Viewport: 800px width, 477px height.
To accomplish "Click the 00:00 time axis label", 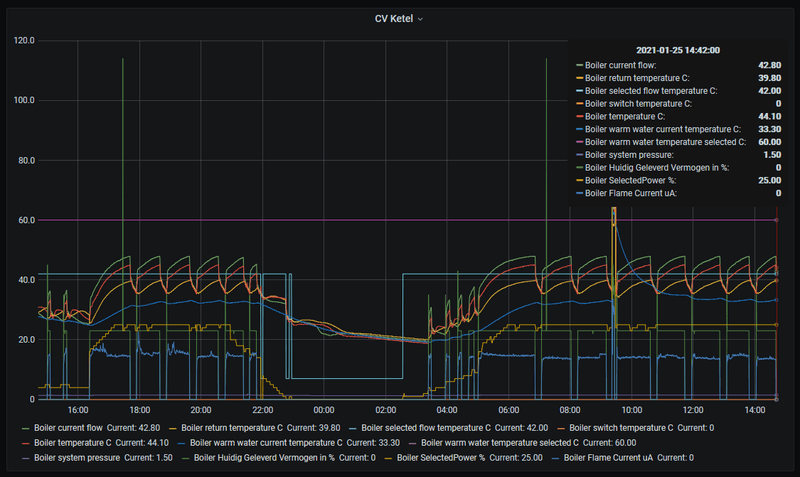I will (324, 410).
